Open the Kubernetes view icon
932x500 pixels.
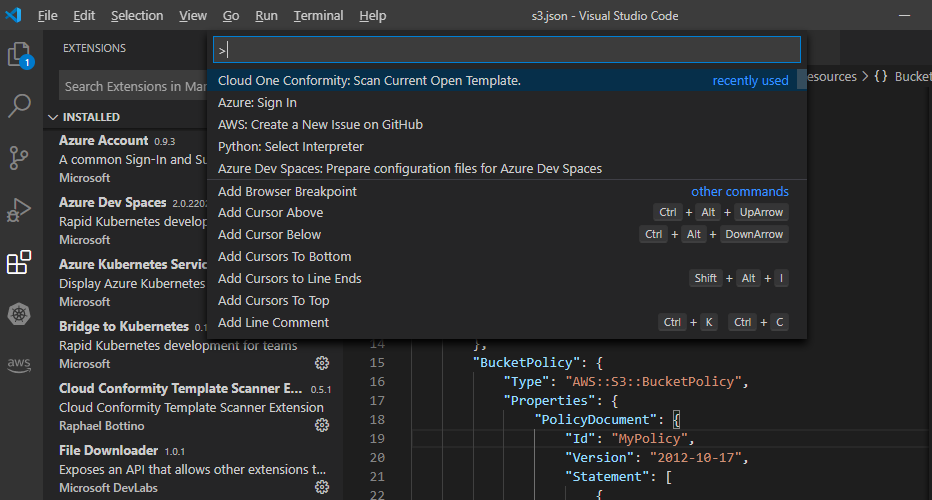20,314
